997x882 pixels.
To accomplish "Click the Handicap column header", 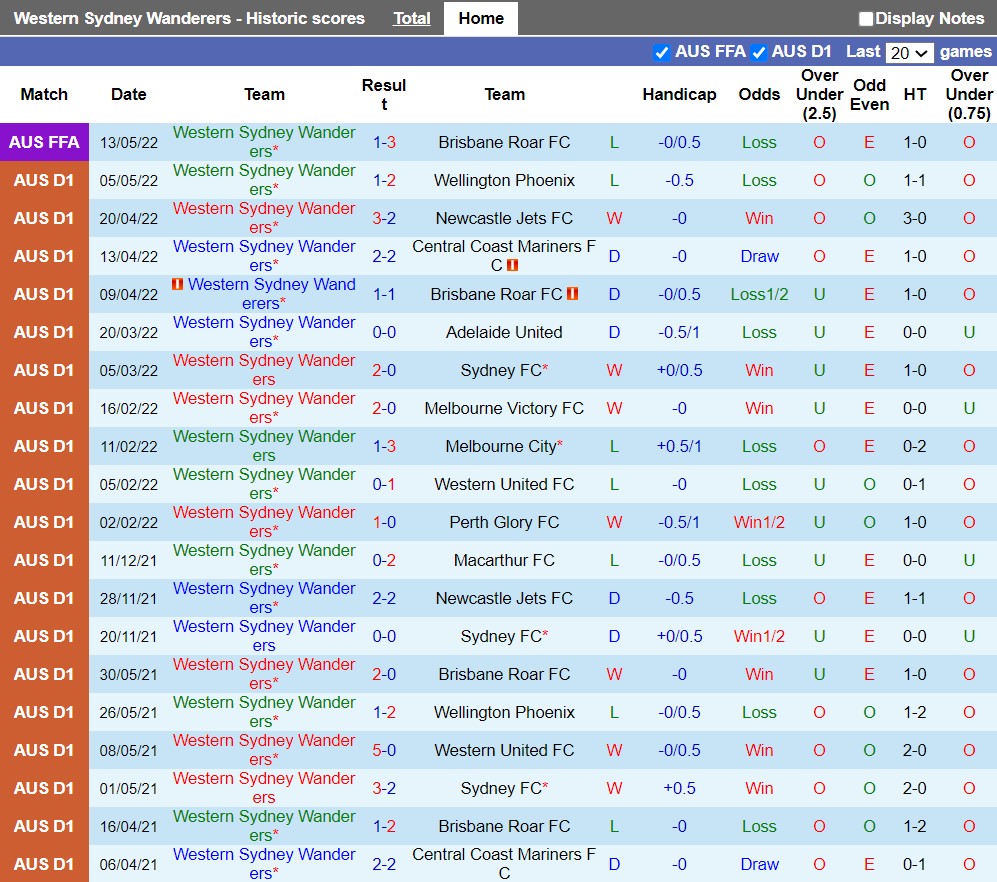I will [x=679, y=94].
